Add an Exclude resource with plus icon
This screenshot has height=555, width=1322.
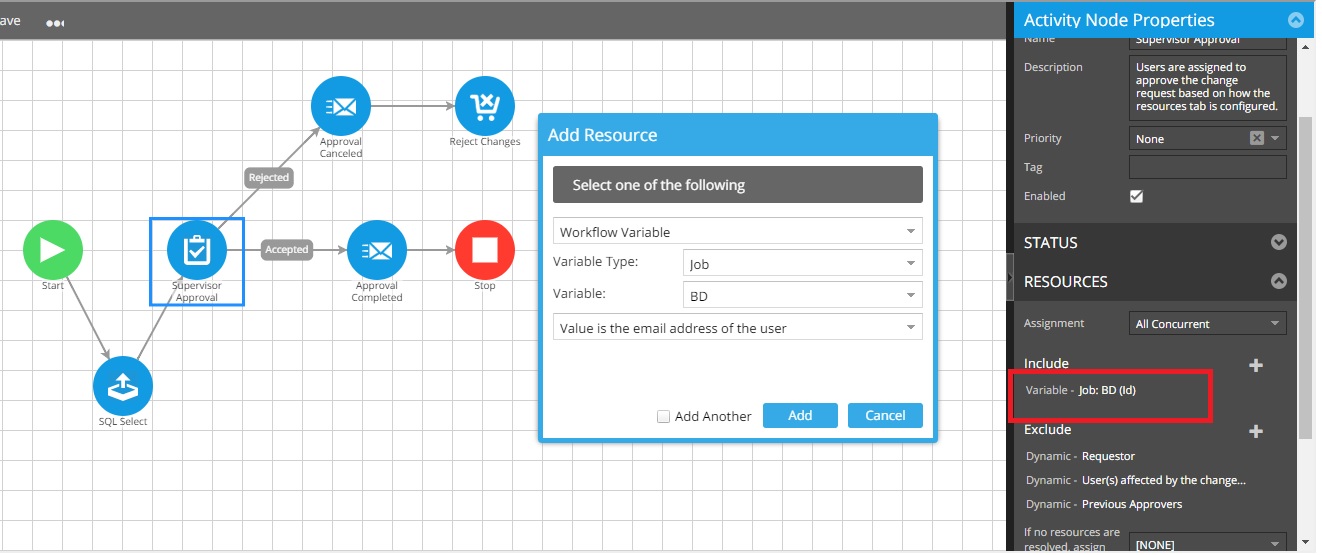coord(1256,431)
